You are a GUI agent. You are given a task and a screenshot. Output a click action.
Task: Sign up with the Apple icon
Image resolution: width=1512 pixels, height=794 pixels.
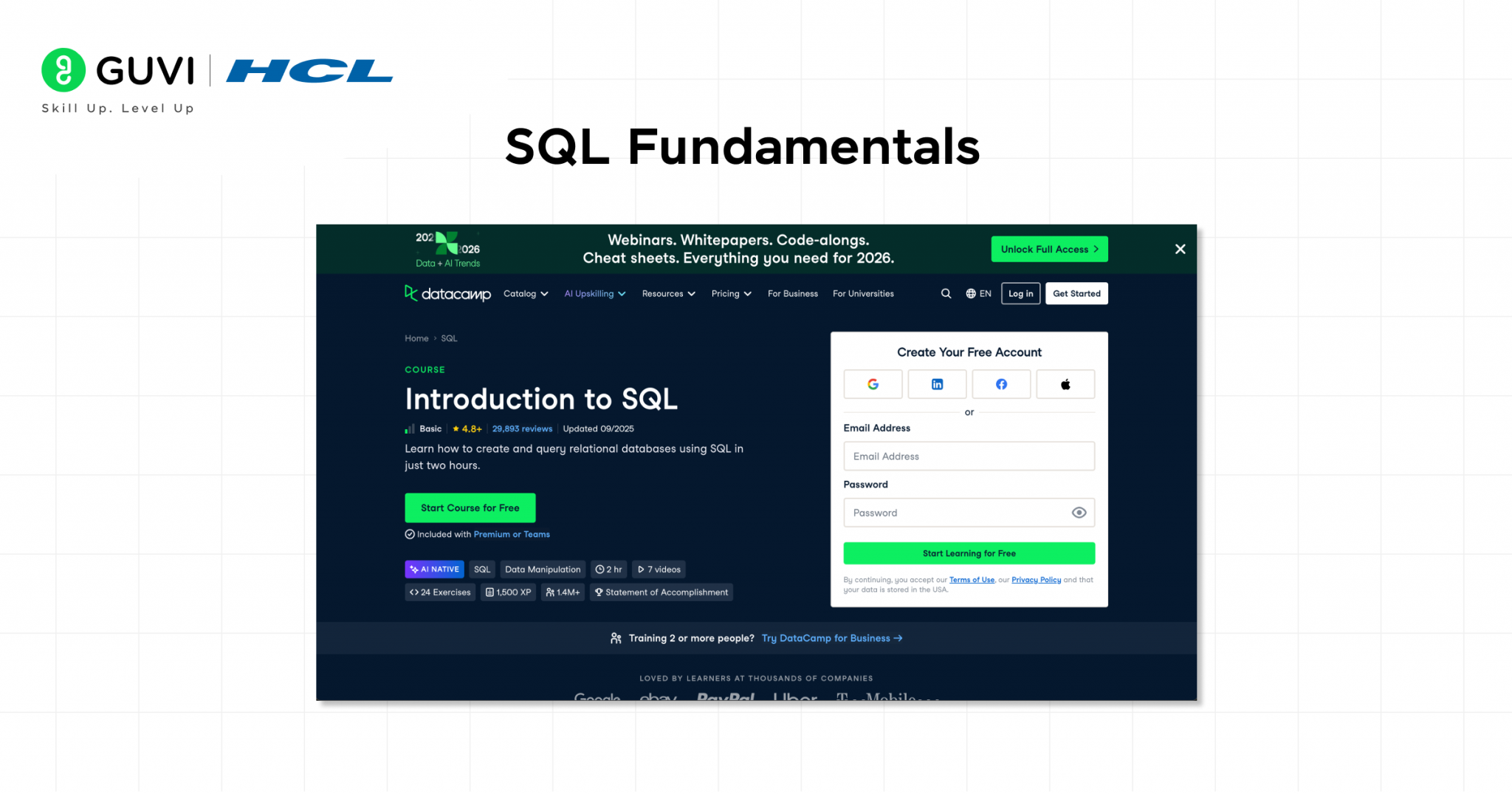[x=1065, y=384]
